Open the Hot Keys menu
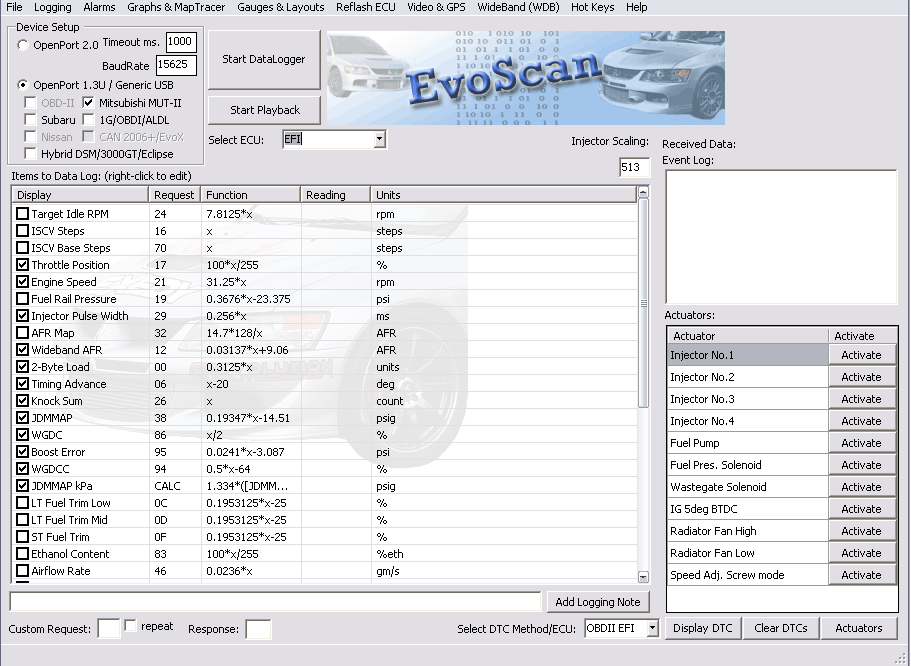Viewport: 911px width, 666px height. tap(592, 7)
